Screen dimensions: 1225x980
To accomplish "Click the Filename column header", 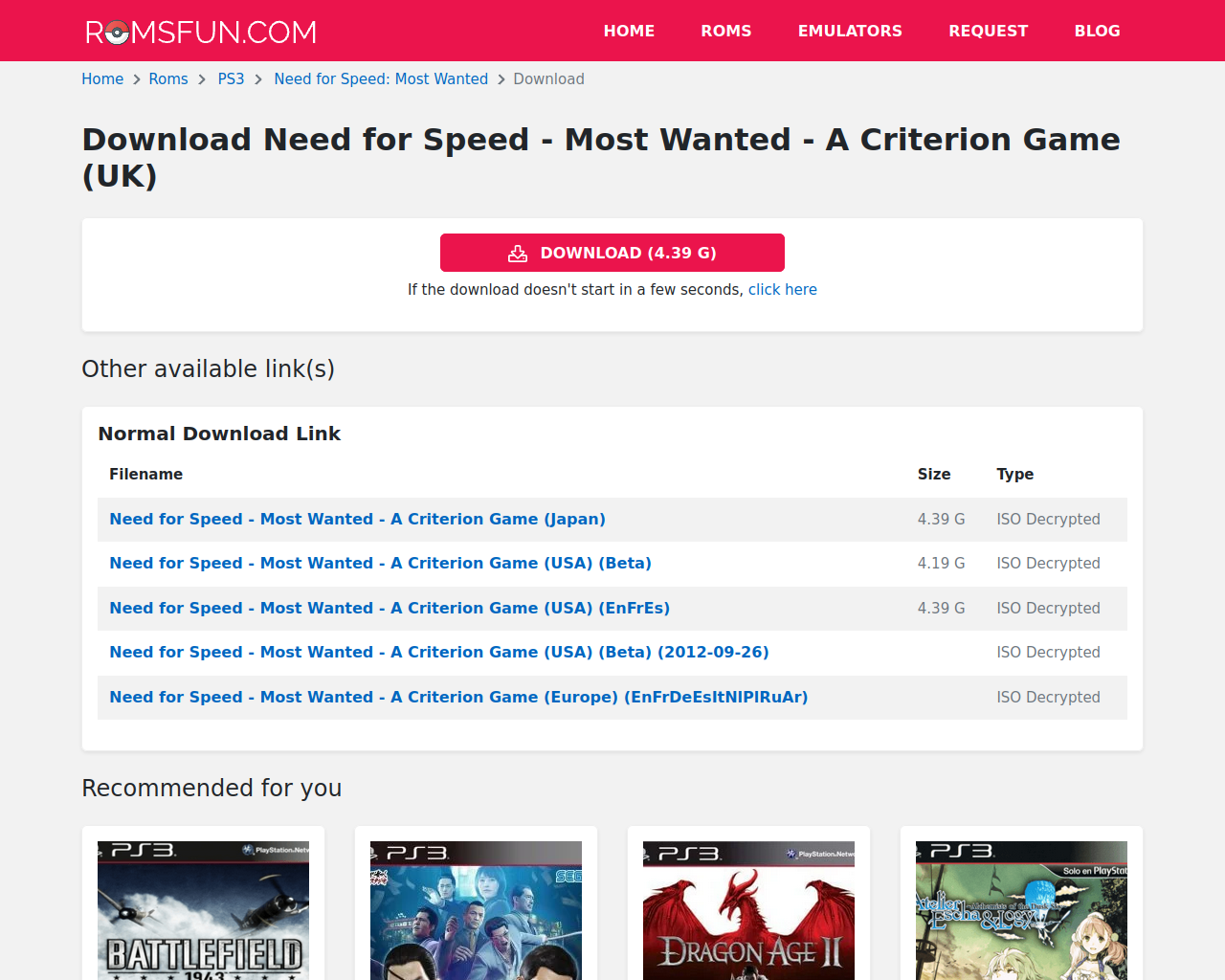I will coord(145,475).
